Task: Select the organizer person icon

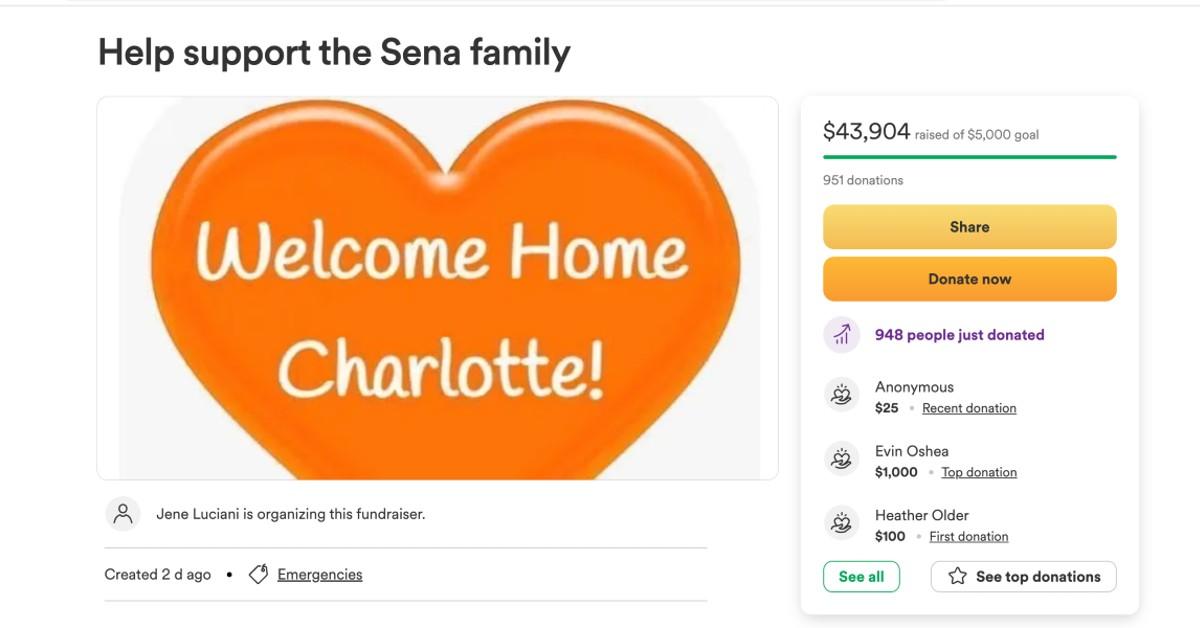Action: pos(123,513)
